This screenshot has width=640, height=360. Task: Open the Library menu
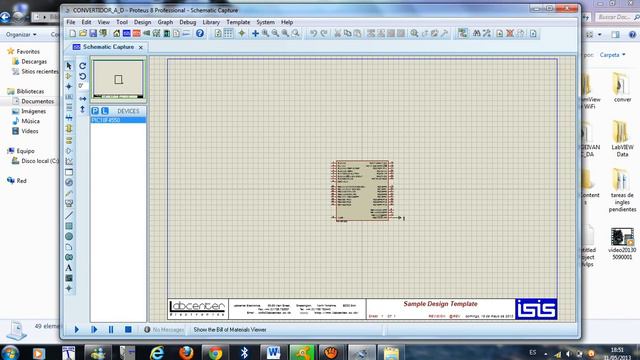211,22
